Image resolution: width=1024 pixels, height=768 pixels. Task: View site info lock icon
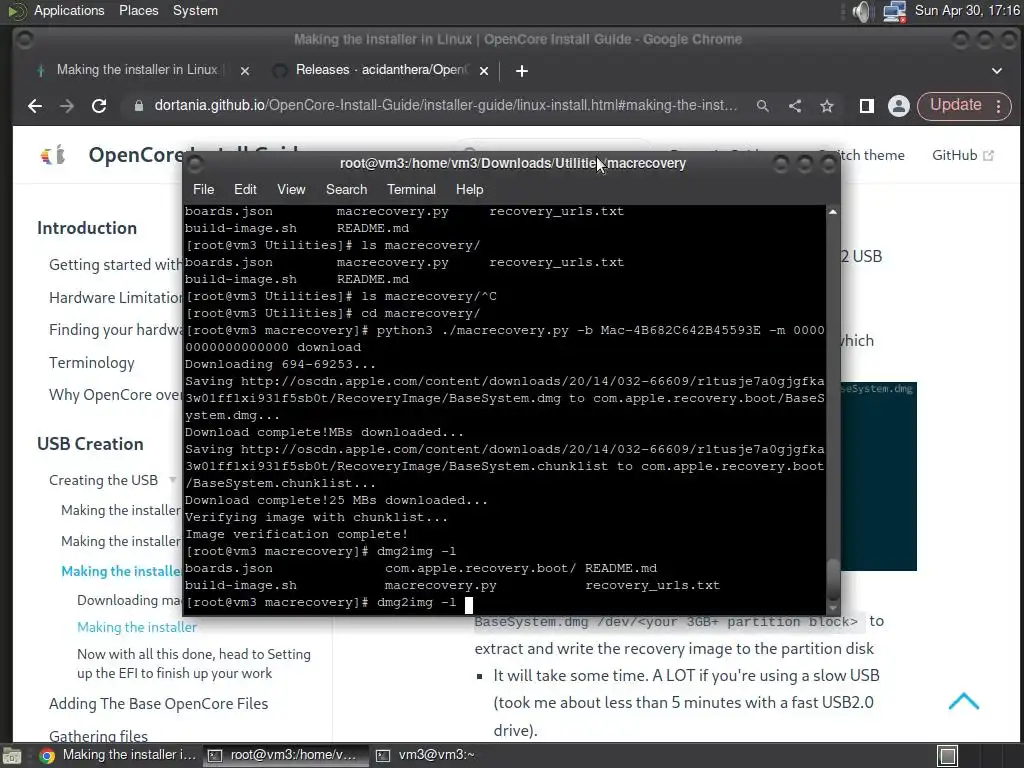138,106
